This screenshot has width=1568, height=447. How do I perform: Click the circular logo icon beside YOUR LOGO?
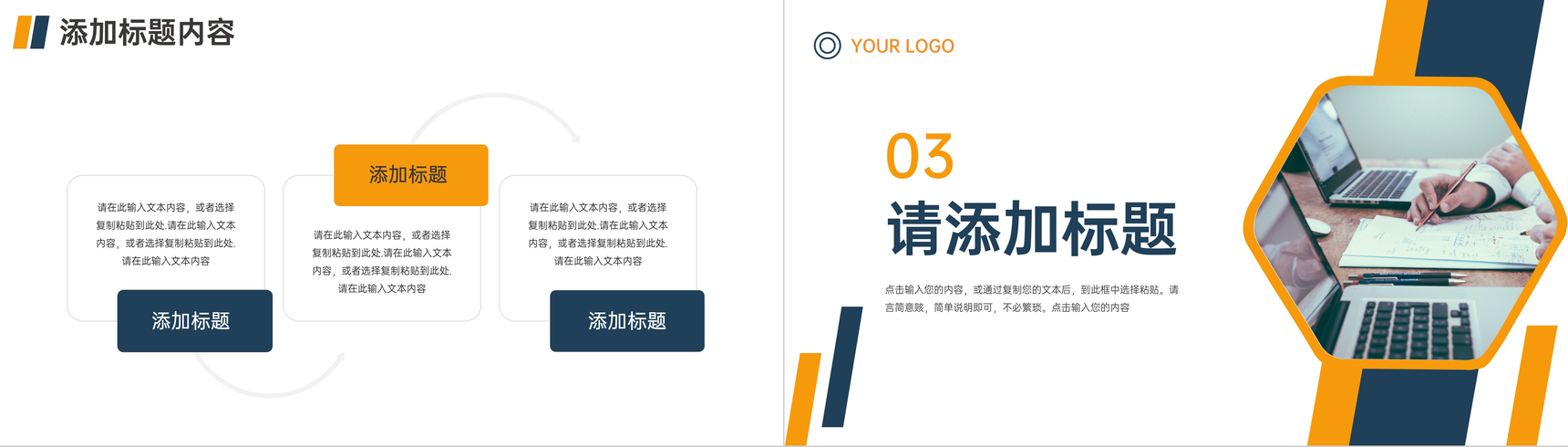pos(827,46)
